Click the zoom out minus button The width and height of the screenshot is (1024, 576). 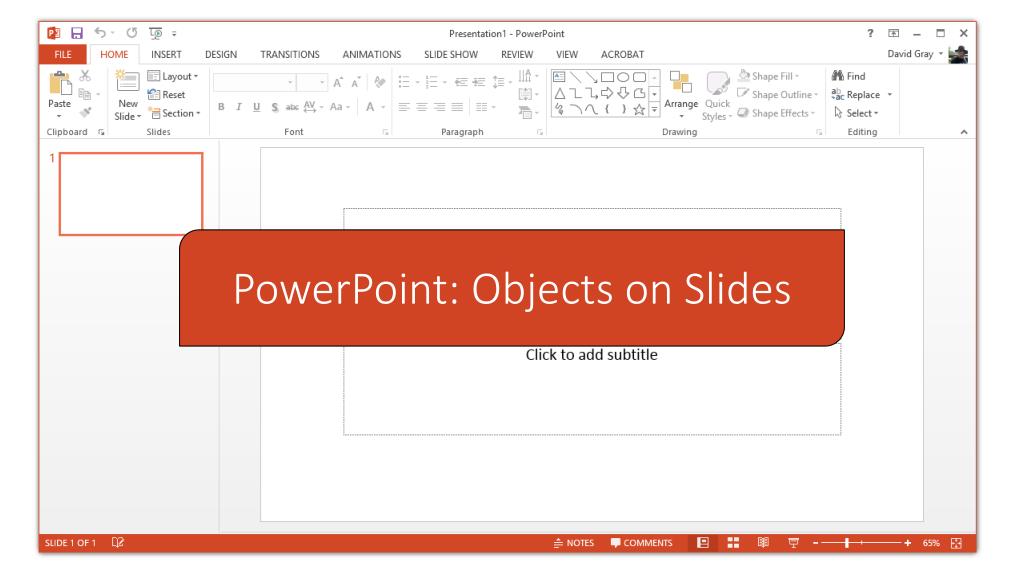pos(815,543)
